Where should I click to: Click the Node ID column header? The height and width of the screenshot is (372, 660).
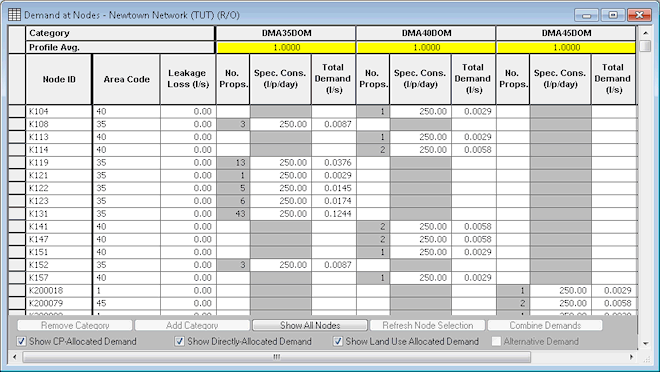coord(59,79)
